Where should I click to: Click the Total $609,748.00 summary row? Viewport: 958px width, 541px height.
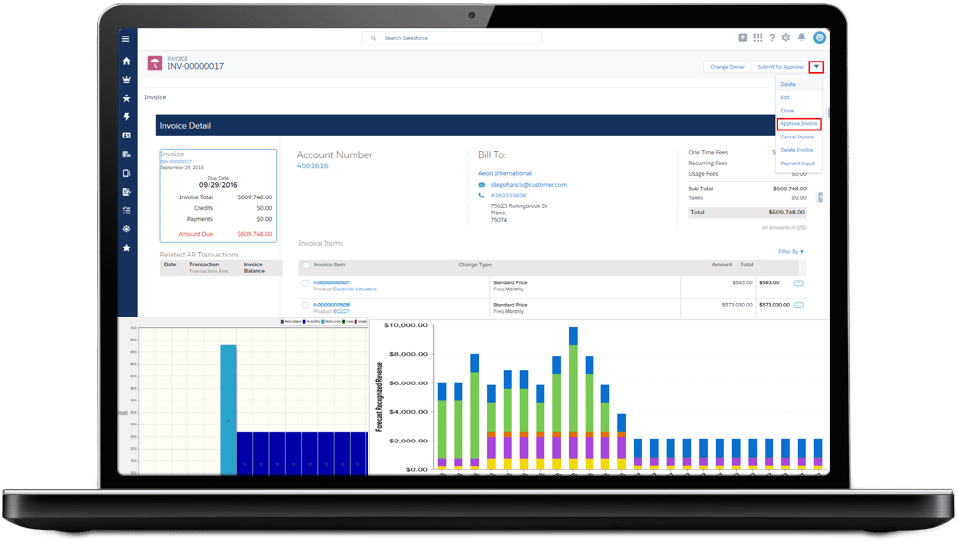click(747, 212)
